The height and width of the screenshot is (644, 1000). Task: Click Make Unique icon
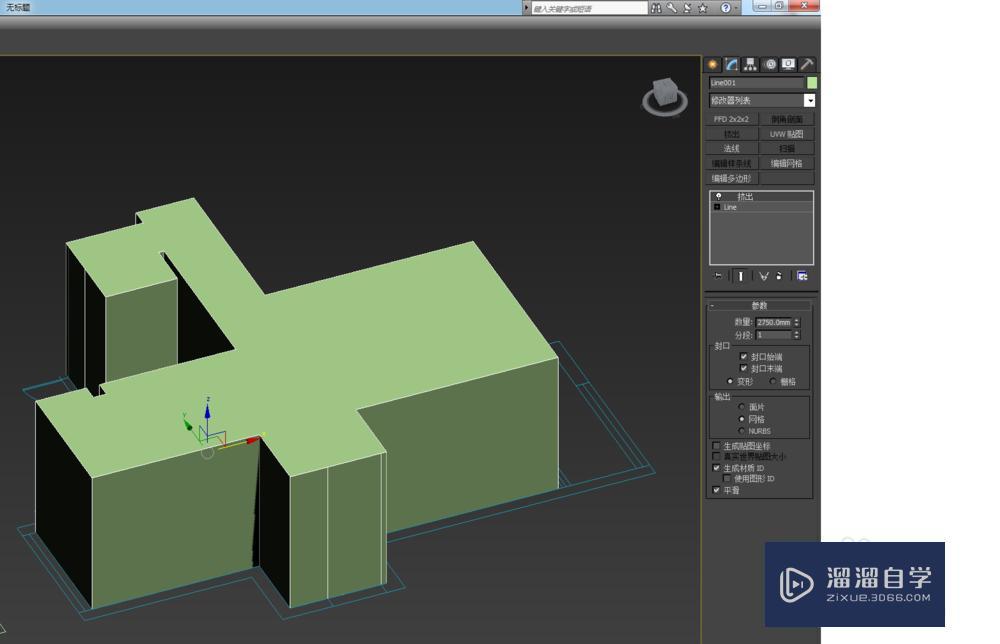coord(763,276)
